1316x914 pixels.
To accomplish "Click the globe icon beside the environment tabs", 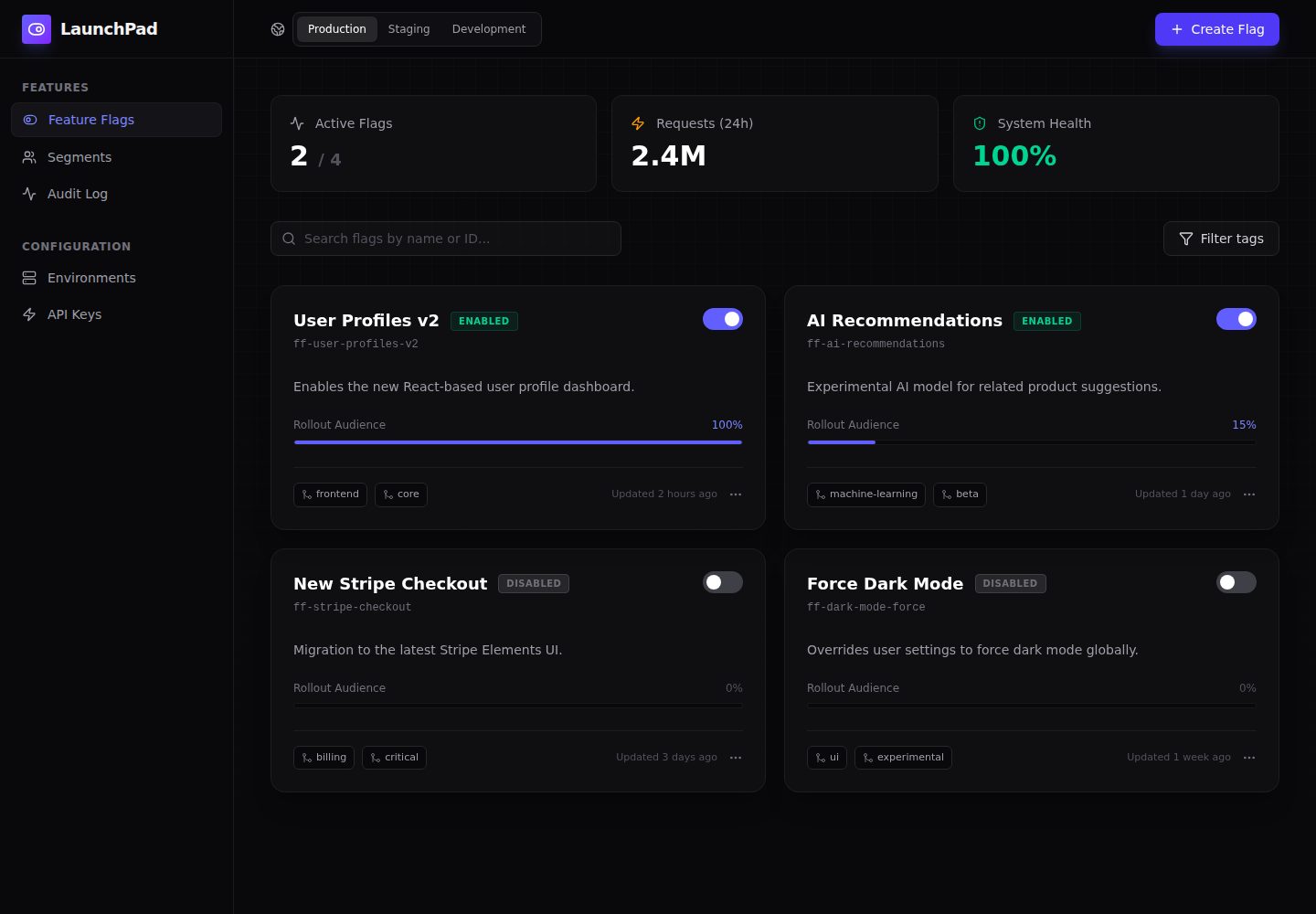I will point(278,29).
